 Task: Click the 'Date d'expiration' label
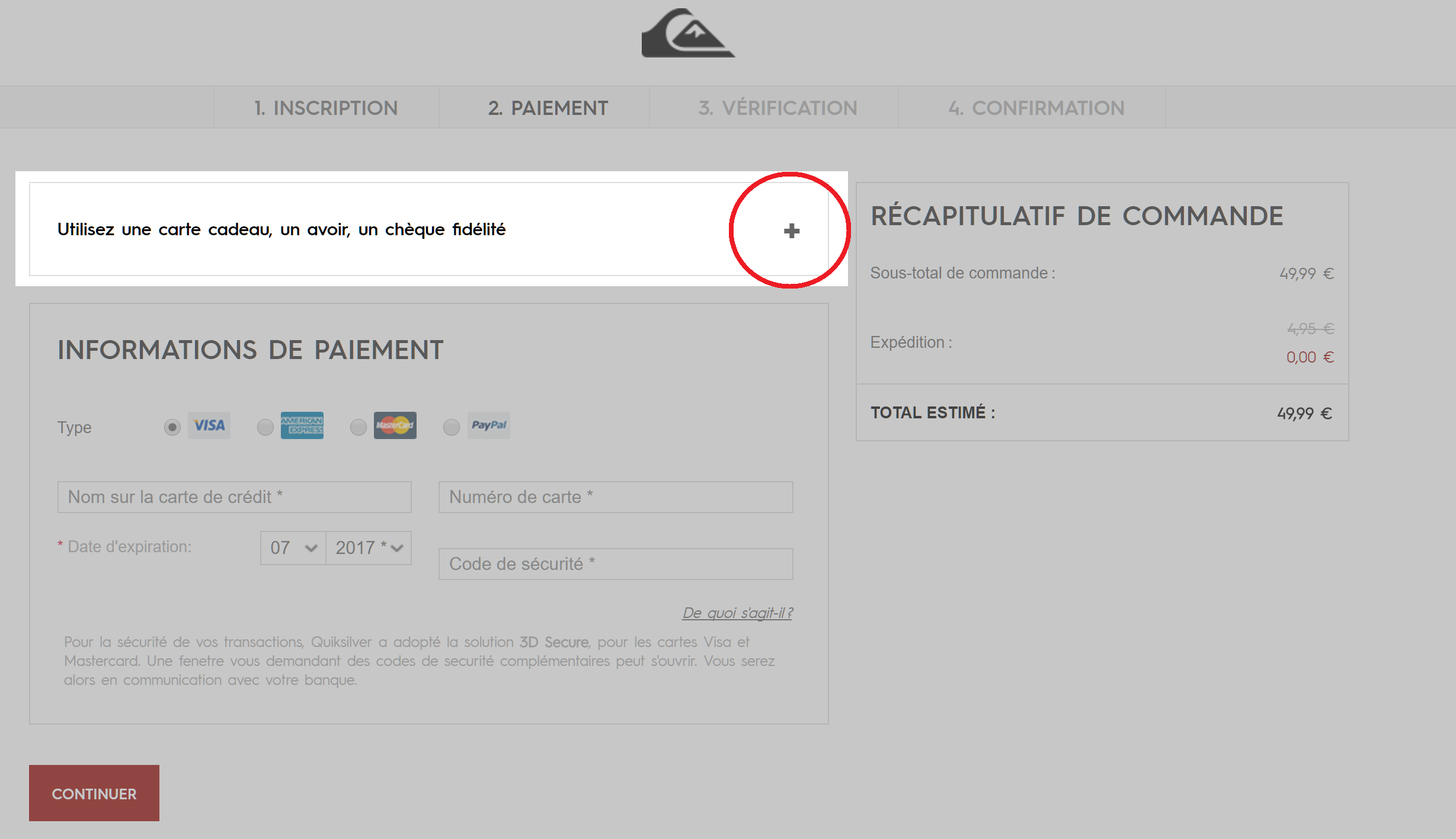tap(130, 547)
